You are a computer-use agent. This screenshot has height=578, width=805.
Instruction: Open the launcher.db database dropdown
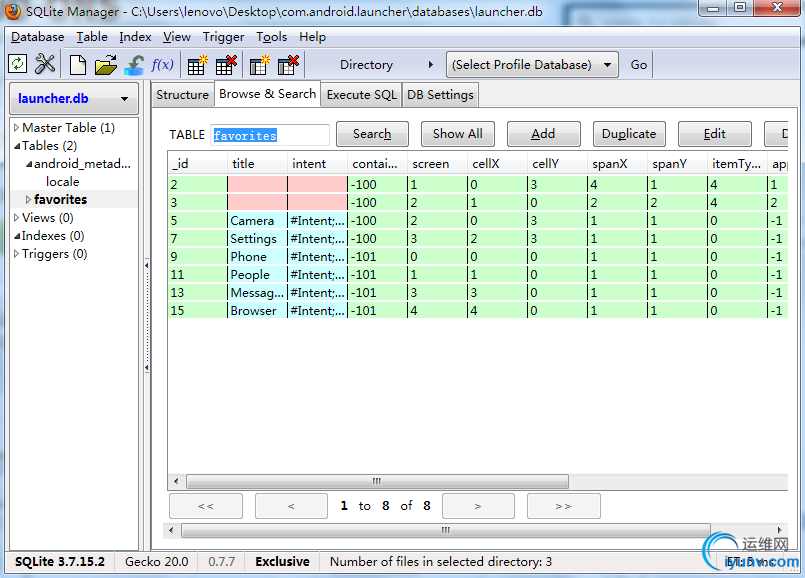click(x=74, y=99)
